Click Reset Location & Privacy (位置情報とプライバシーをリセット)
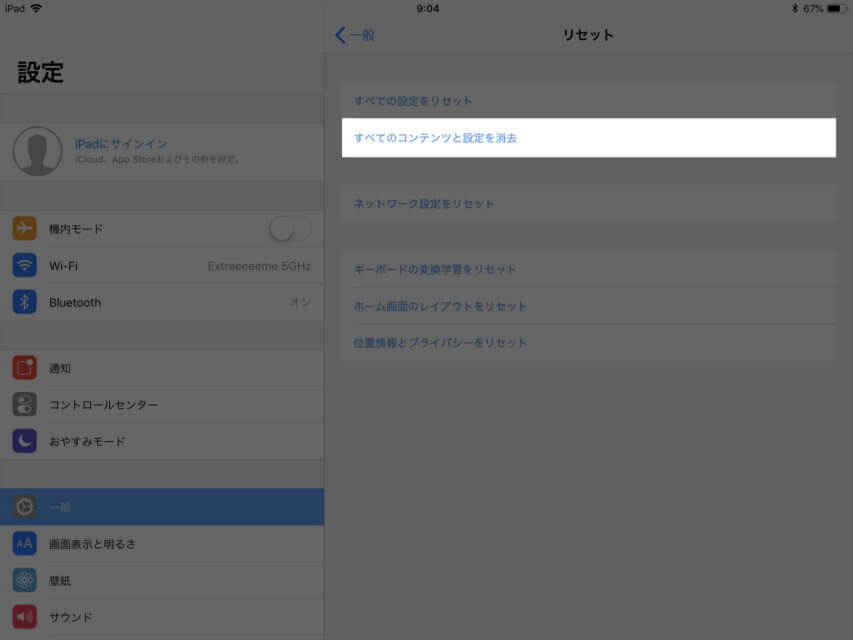The width and height of the screenshot is (853, 640). (589, 342)
